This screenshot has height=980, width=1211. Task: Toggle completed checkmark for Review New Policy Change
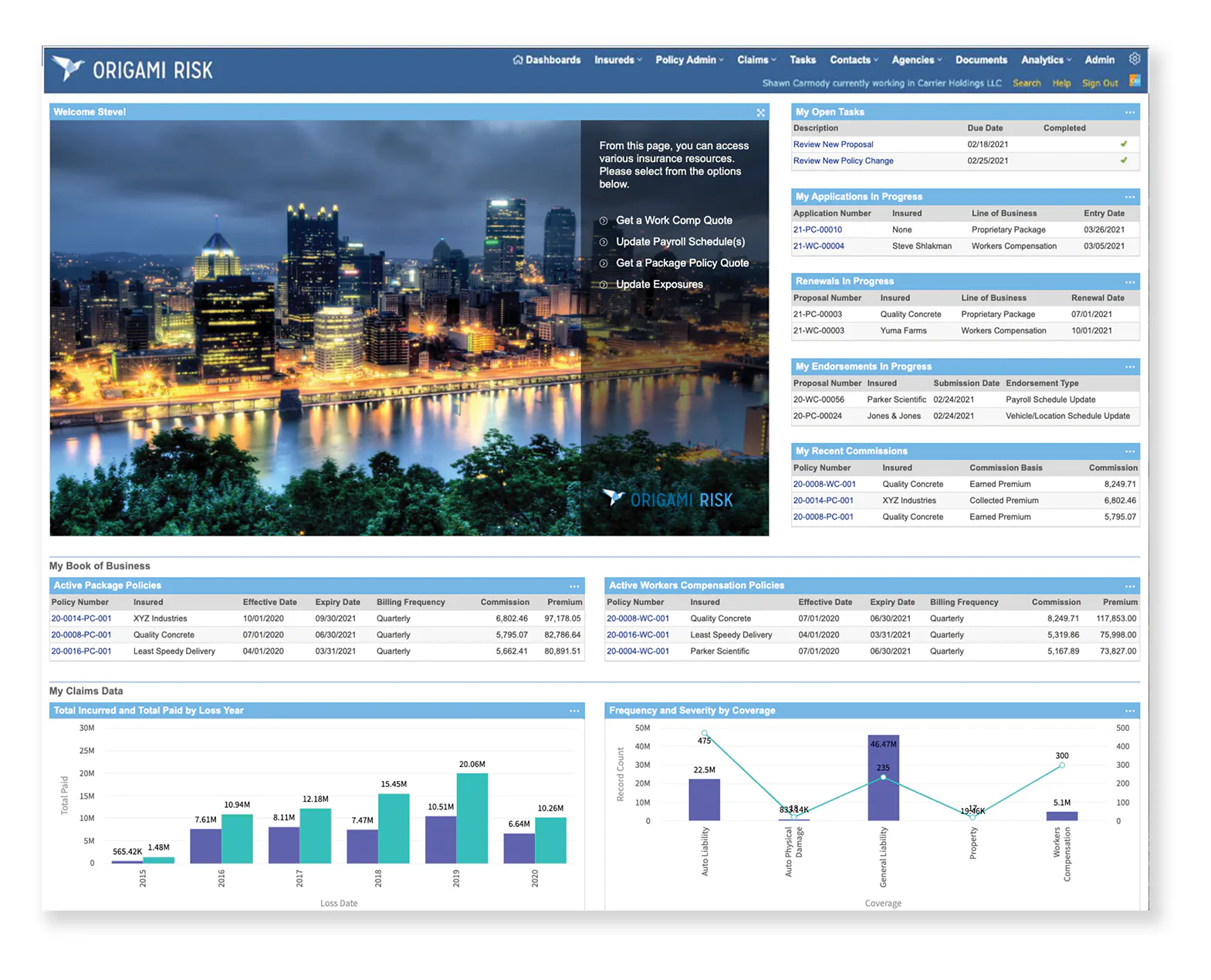[x=1123, y=161]
